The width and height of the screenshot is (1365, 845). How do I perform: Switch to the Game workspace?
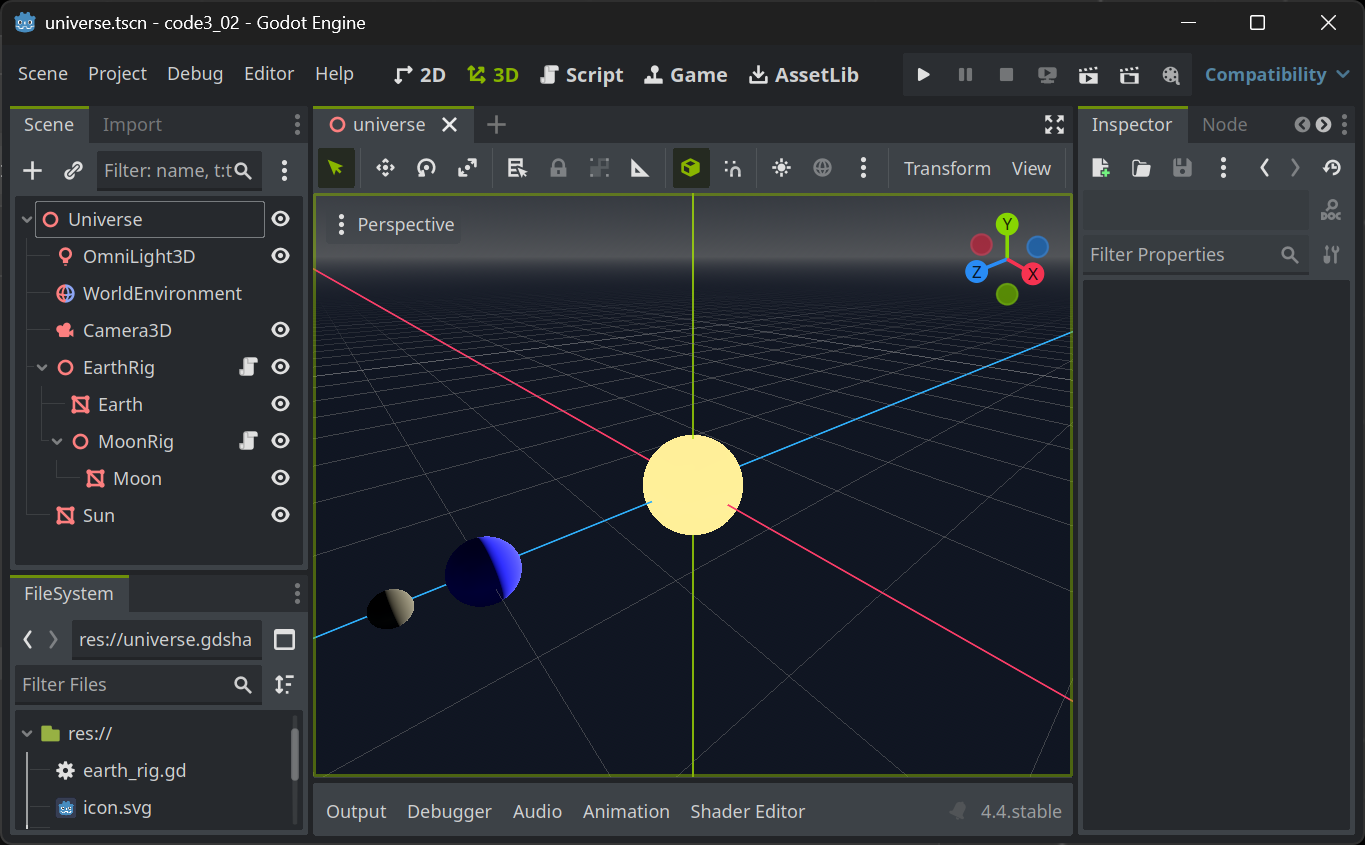pos(685,75)
